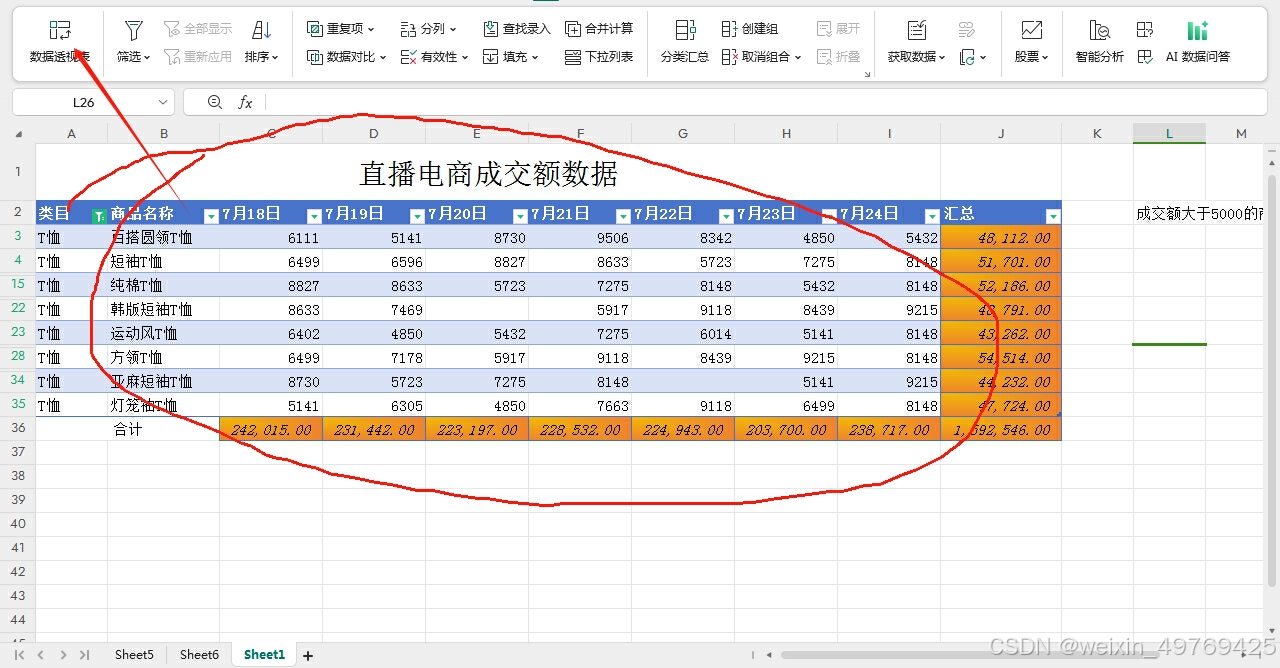Click the select-all corner of the sheet
The width and height of the screenshot is (1280, 668).
(18, 133)
